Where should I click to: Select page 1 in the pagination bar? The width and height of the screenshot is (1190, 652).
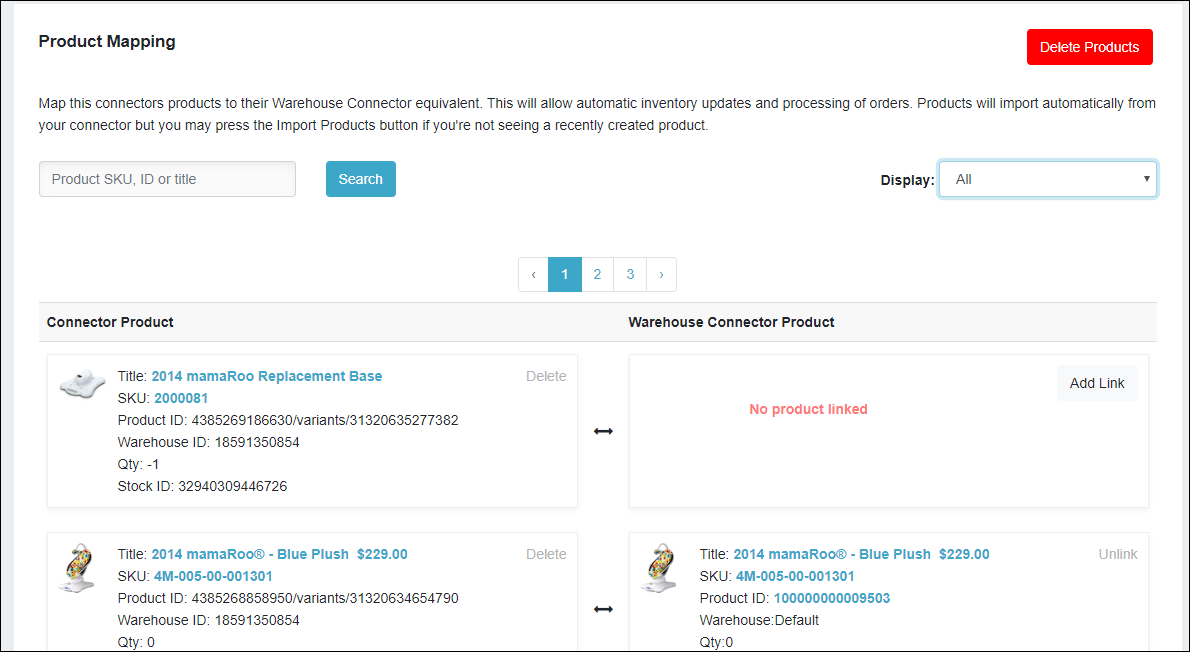(x=564, y=274)
